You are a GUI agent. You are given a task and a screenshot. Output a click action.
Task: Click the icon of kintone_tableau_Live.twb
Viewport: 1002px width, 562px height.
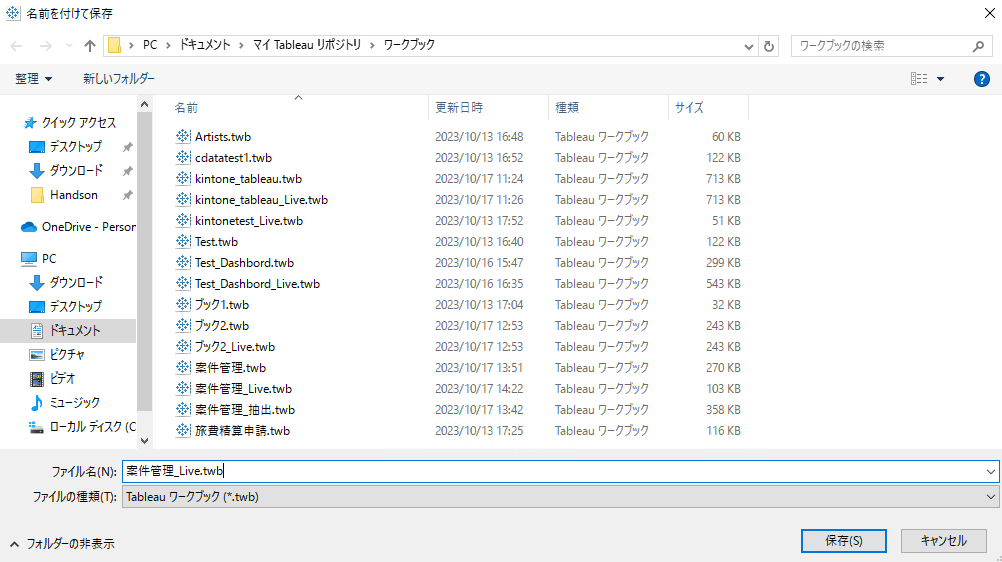[183, 199]
